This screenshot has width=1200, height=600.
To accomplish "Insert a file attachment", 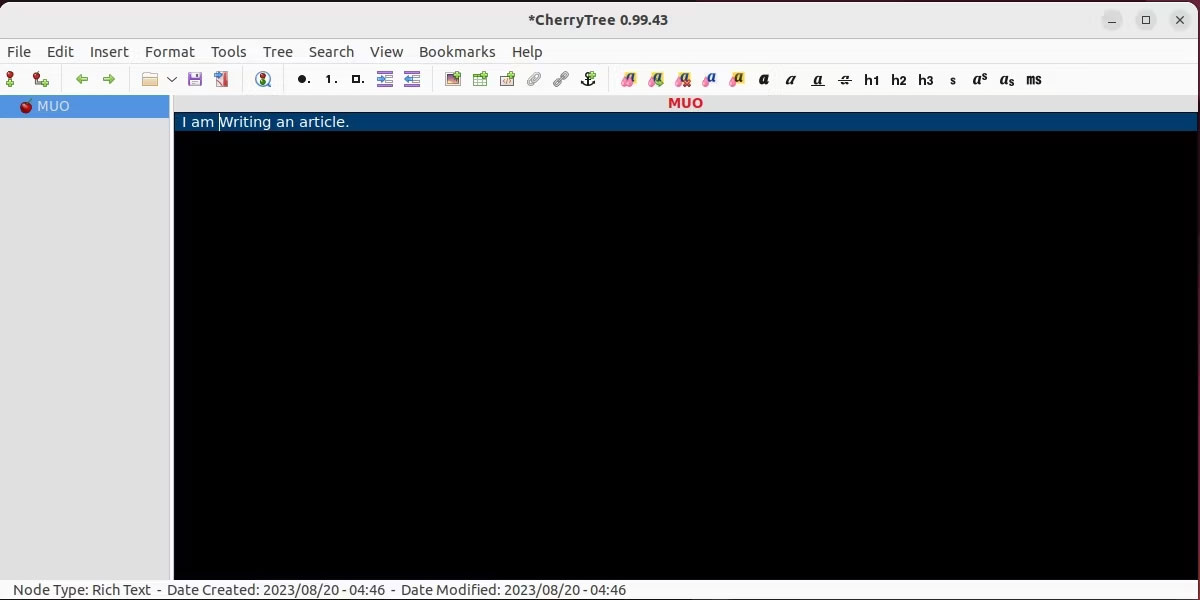I will [x=533, y=79].
